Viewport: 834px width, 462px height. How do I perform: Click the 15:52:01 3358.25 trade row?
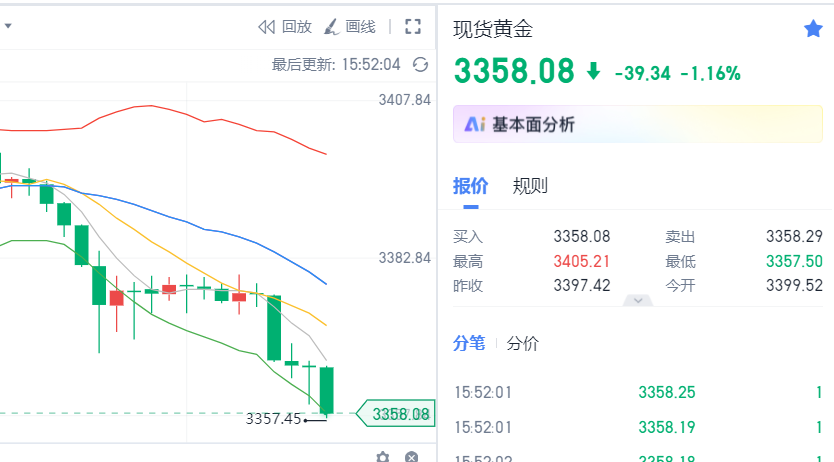point(638,392)
